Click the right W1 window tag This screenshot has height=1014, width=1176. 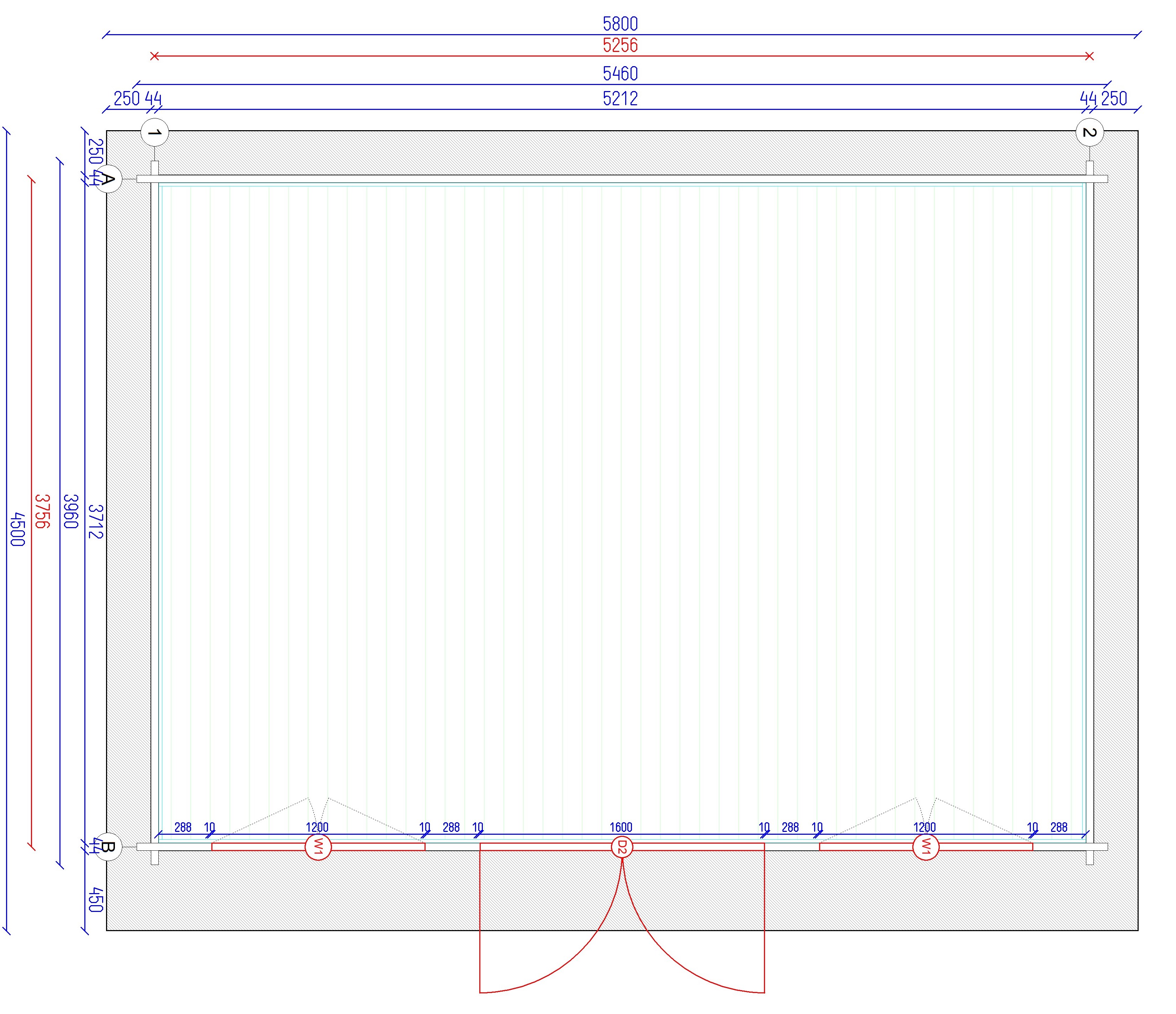tap(926, 847)
